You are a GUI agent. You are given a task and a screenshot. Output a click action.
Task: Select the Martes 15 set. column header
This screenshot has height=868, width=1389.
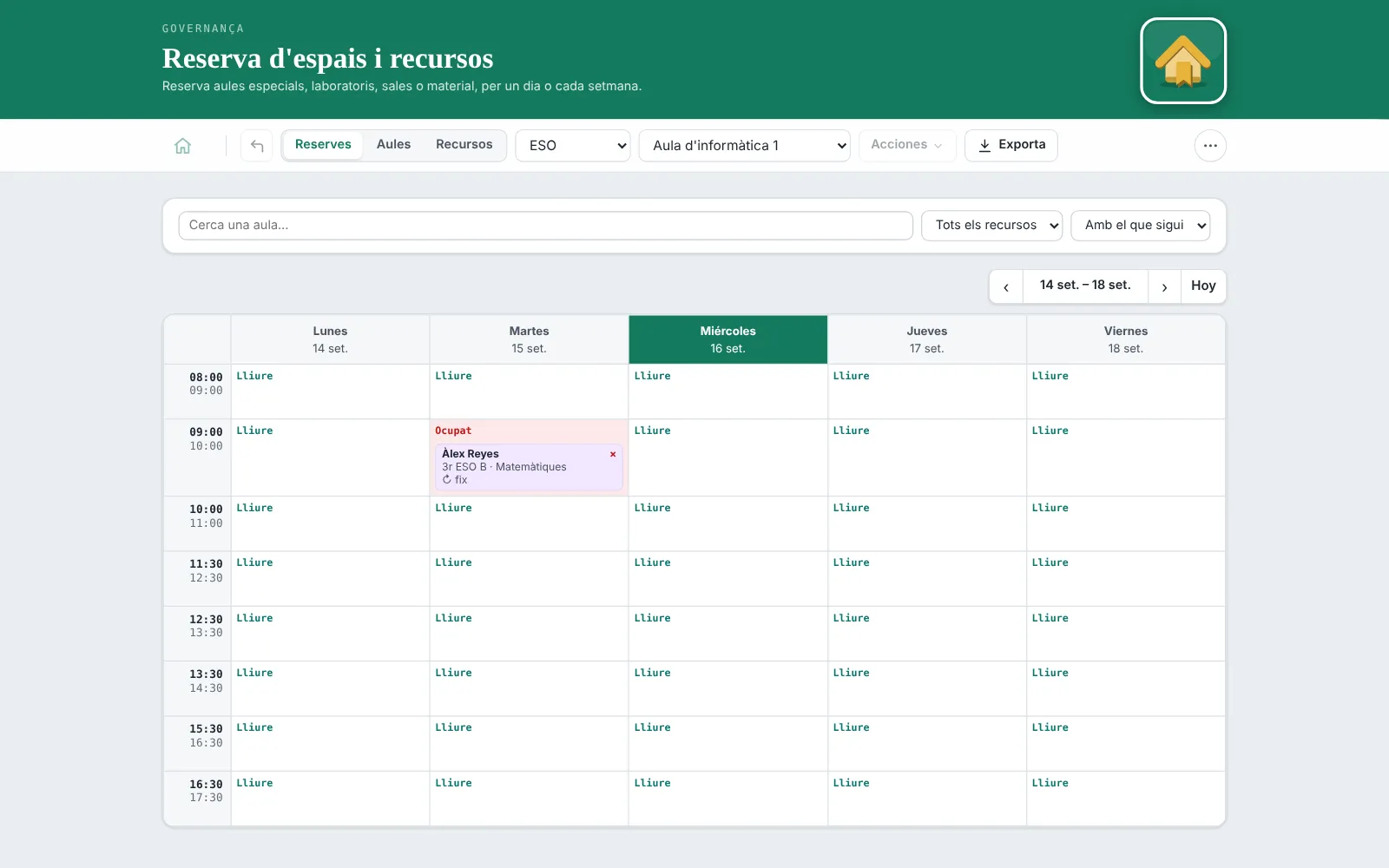[529, 339]
